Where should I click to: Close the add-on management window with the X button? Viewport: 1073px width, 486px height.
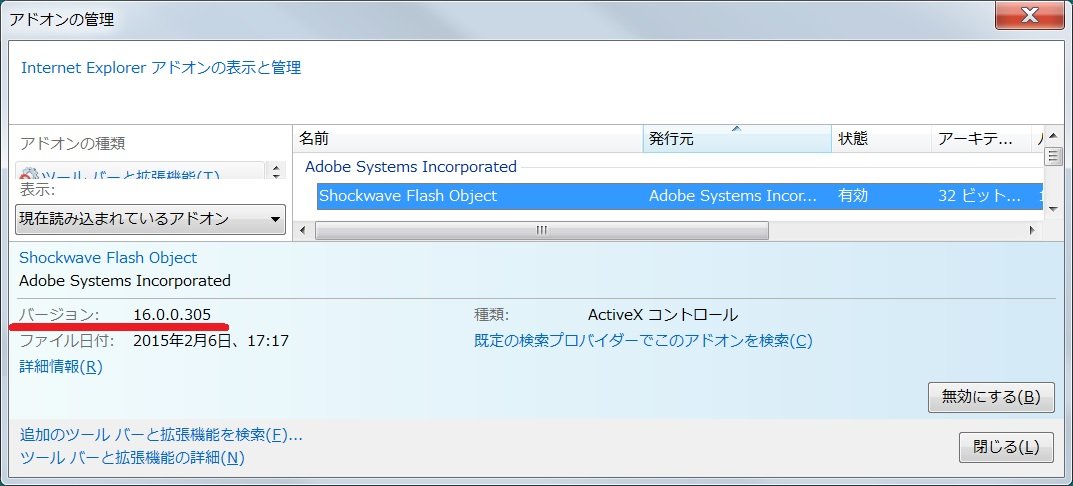coord(1030,14)
